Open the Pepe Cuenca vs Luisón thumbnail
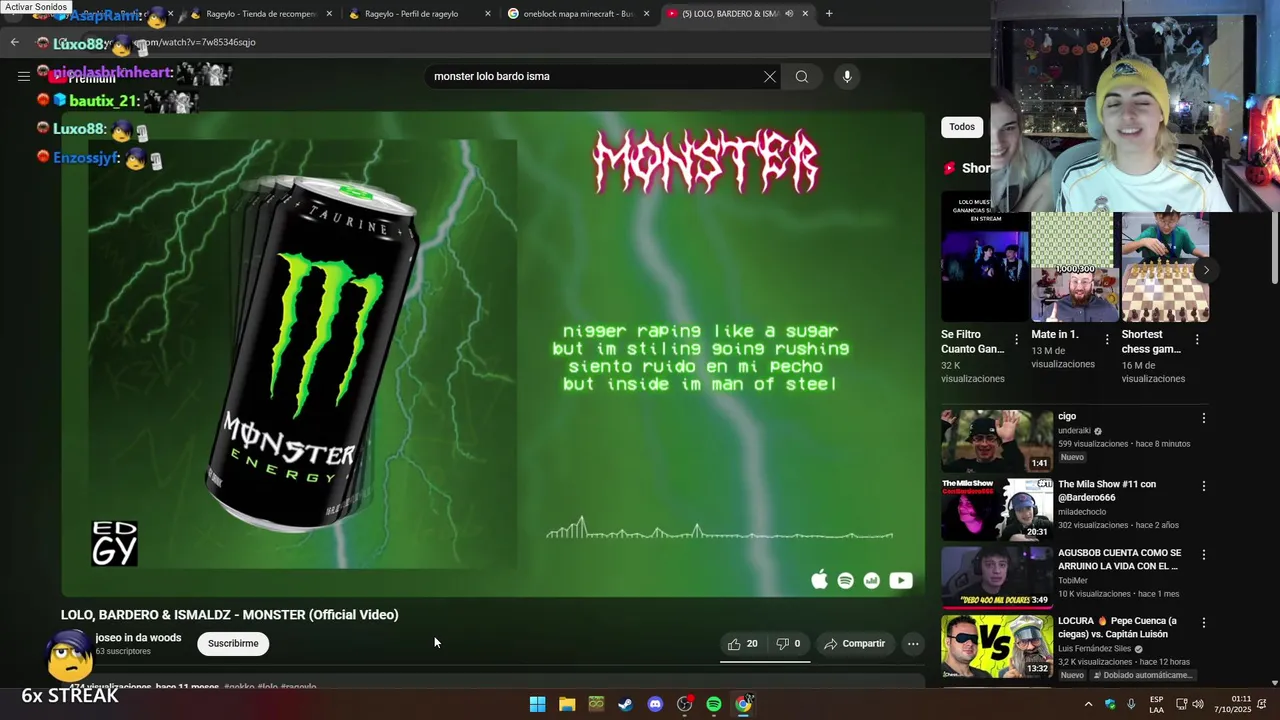The image size is (1280, 720). tap(997, 645)
